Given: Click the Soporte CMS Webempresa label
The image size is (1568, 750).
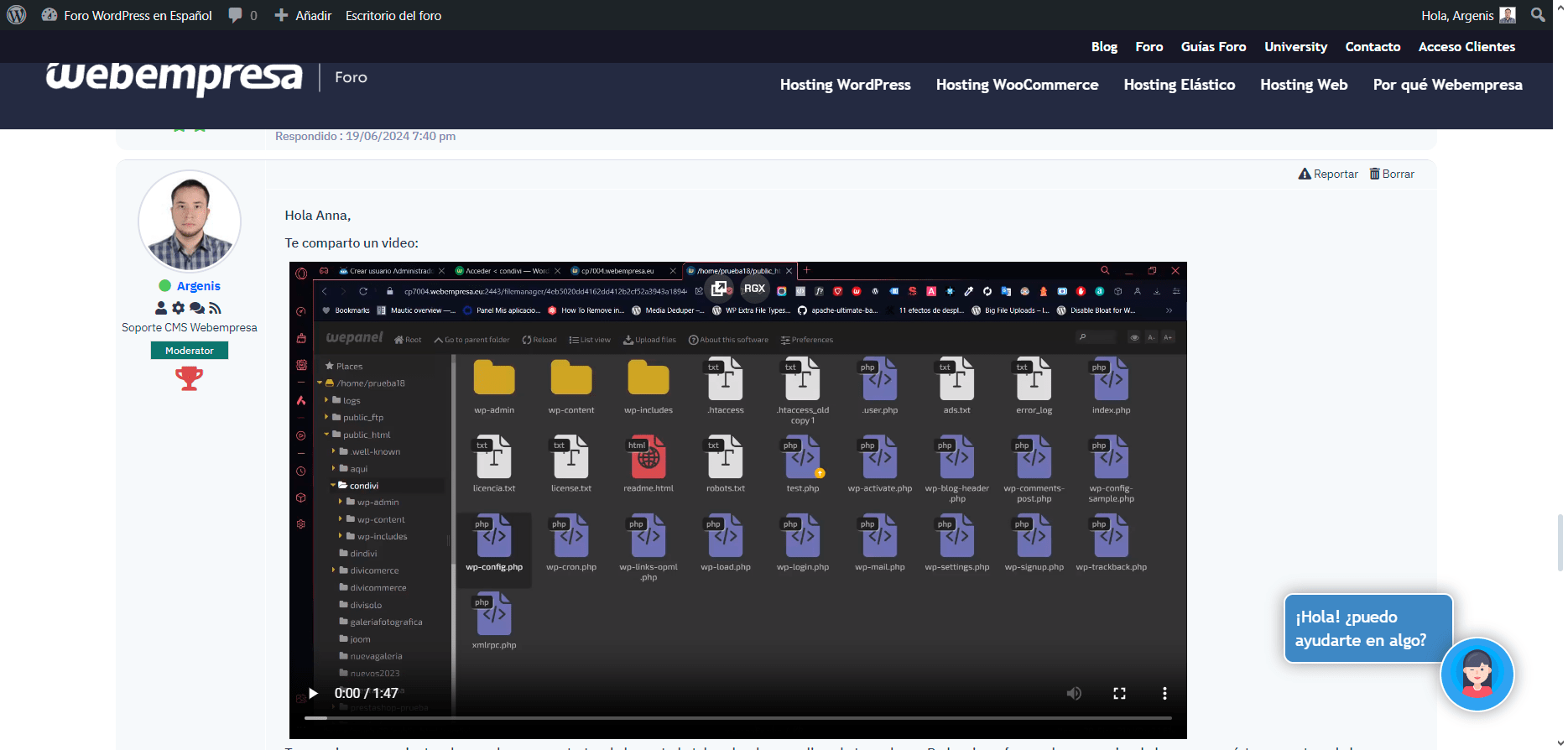Looking at the screenshot, I should pyautogui.click(x=190, y=328).
